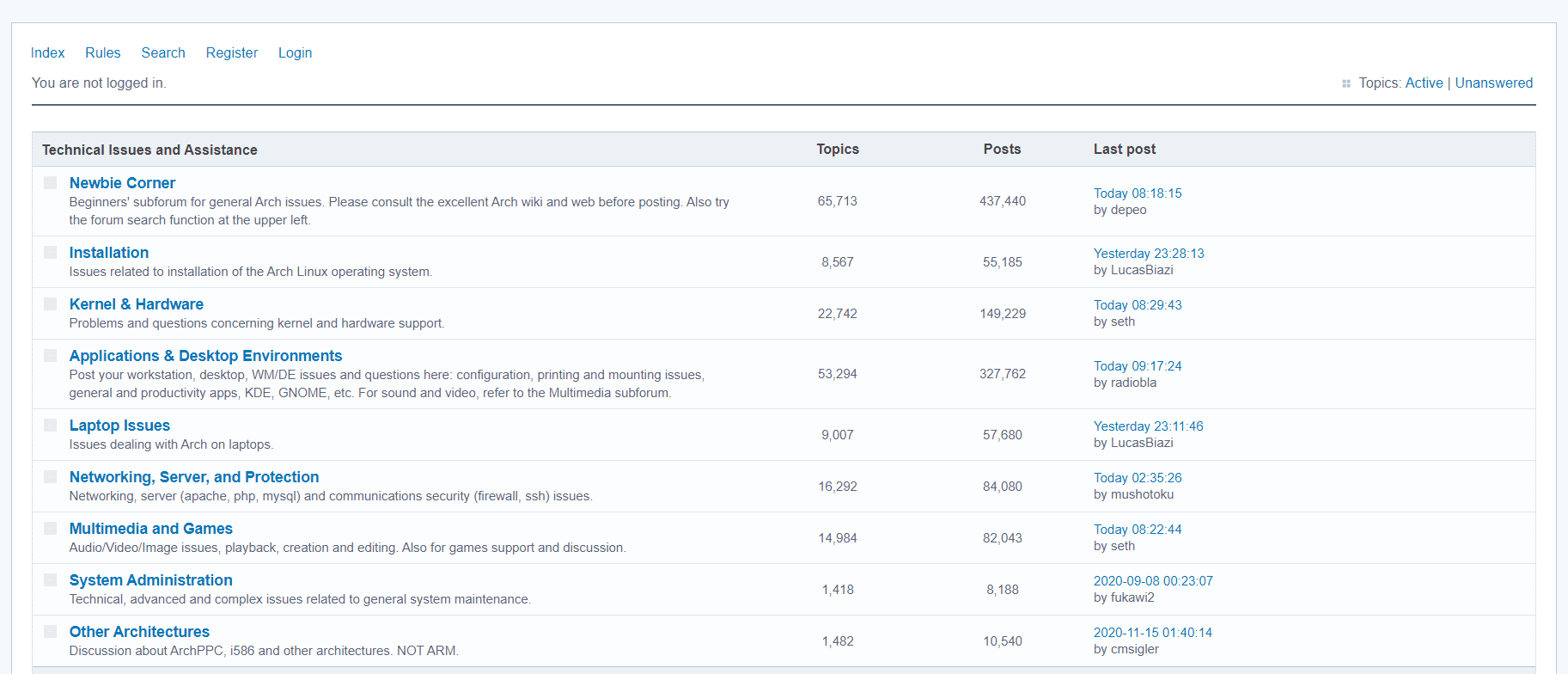Viewport: 1568px width, 674px height.
Task: Click the status icon beside System Administration
Action: tap(51, 580)
